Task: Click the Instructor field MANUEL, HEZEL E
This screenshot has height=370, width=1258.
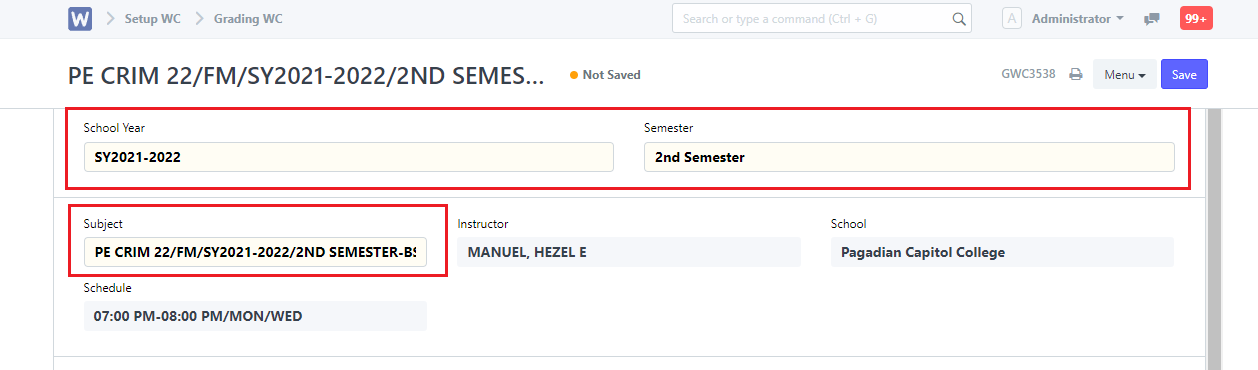Action: pyautogui.click(x=629, y=252)
